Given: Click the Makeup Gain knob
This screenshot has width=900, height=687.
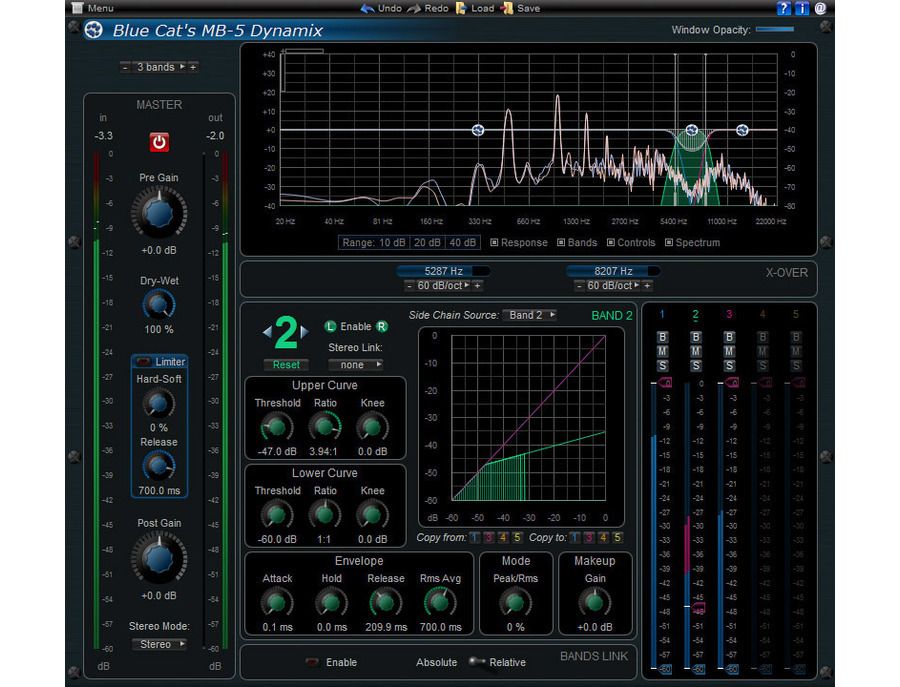Looking at the screenshot, I should (x=595, y=603).
